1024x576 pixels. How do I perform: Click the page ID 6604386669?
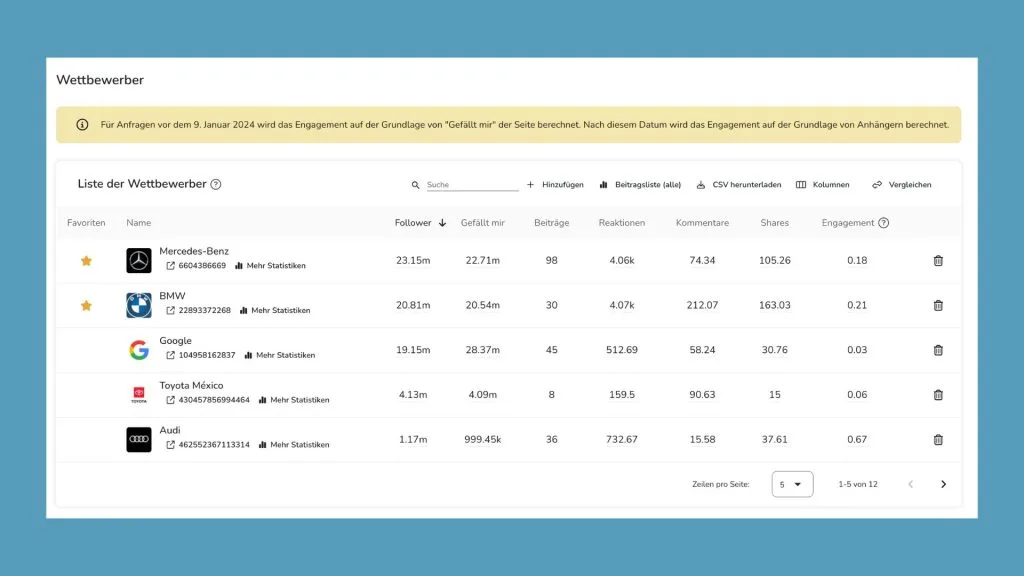[x=202, y=266]
